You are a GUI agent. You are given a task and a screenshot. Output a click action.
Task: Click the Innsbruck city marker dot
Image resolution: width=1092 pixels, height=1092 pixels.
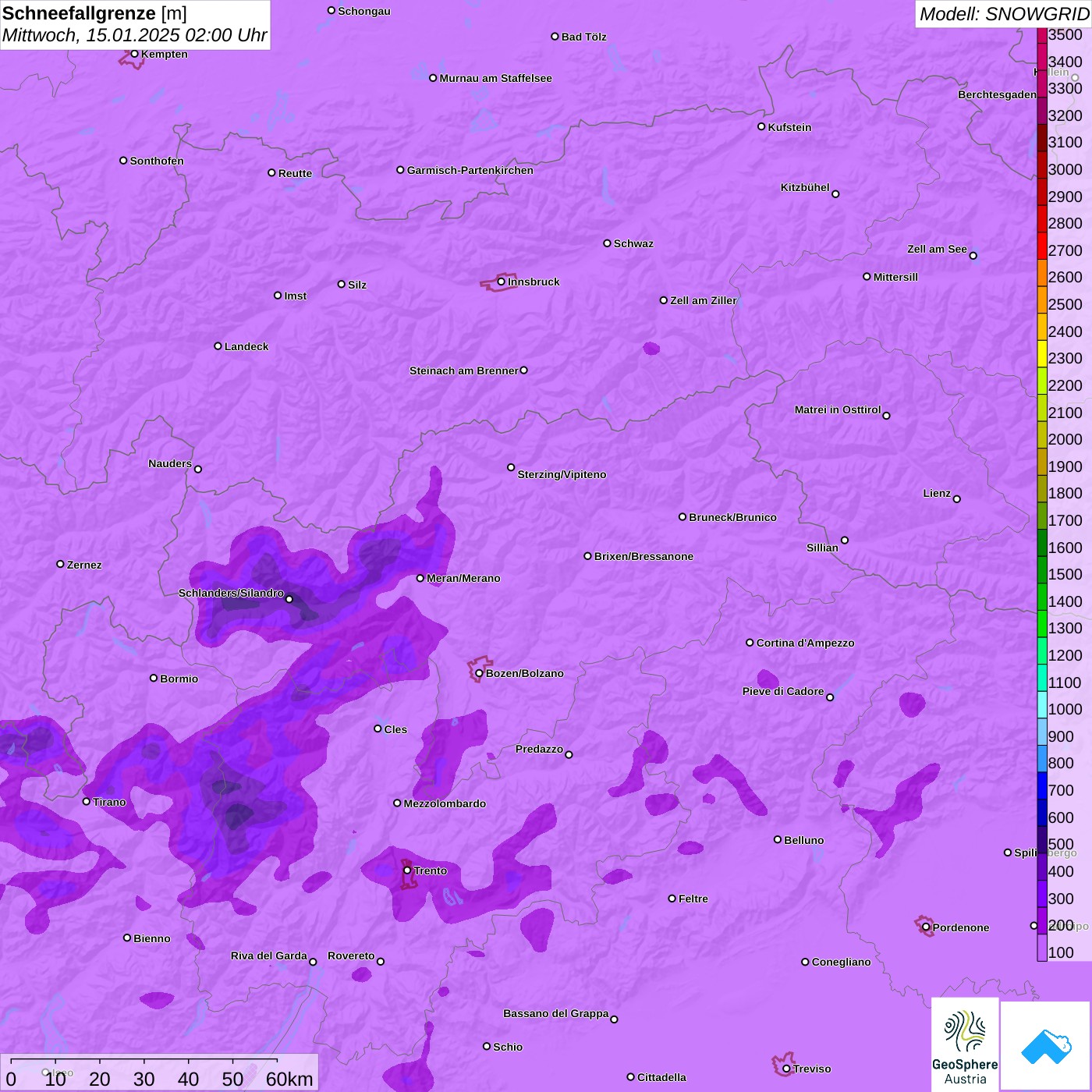click(x=502, y=282)
